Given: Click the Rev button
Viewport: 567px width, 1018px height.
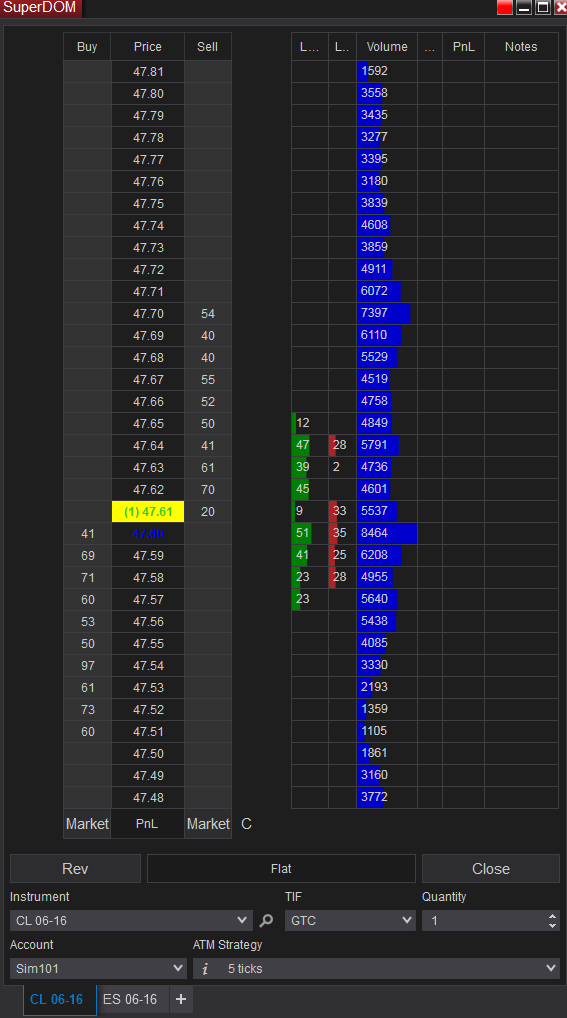Looking at the screenshot, I should click(x=75, y=869).
